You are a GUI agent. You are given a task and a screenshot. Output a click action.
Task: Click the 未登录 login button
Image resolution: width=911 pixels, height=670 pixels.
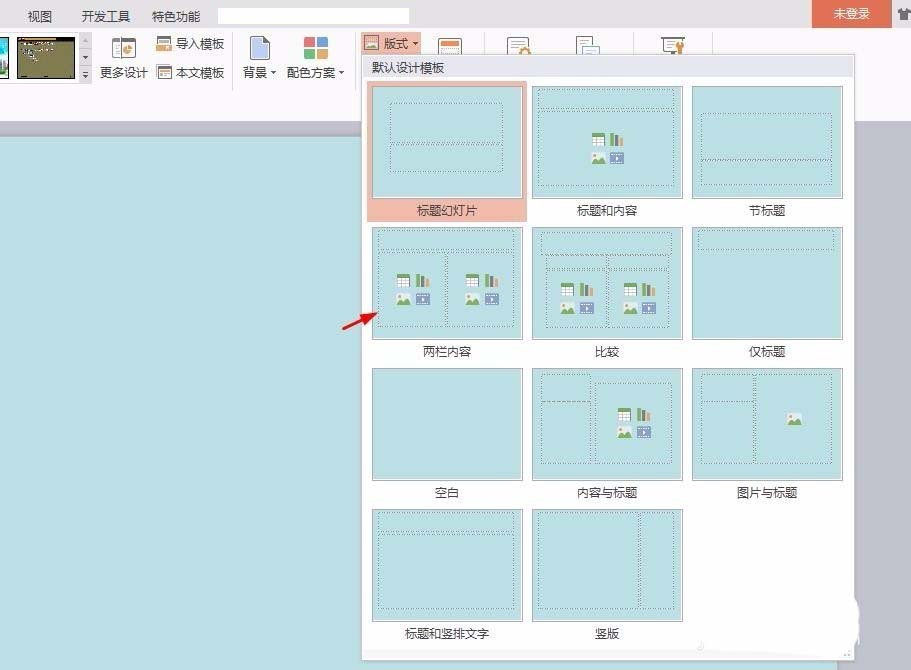pos(851,13)
